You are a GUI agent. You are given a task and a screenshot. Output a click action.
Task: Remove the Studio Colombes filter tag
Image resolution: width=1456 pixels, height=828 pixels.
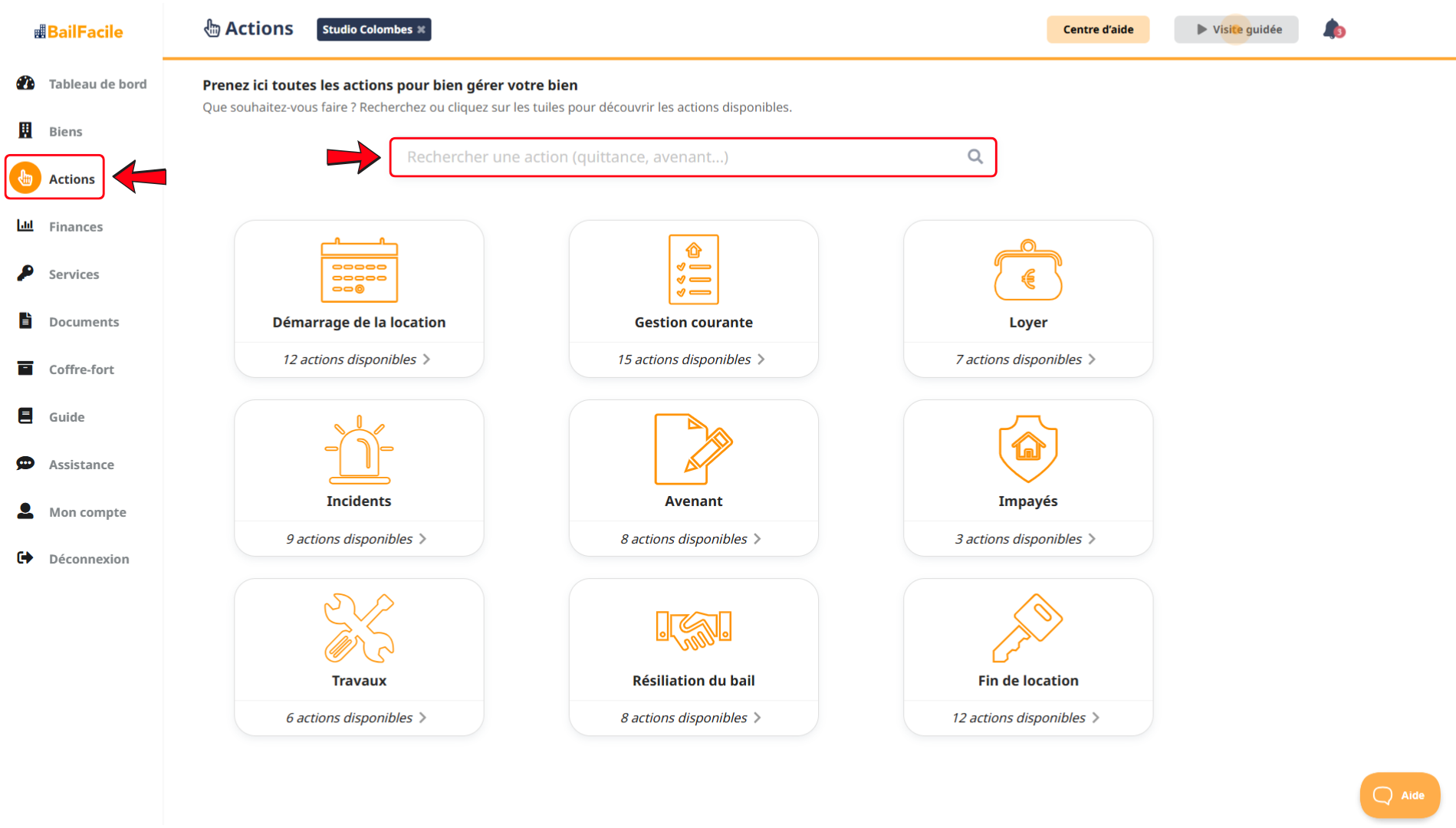pyautogui.click(x=421, y=30)
